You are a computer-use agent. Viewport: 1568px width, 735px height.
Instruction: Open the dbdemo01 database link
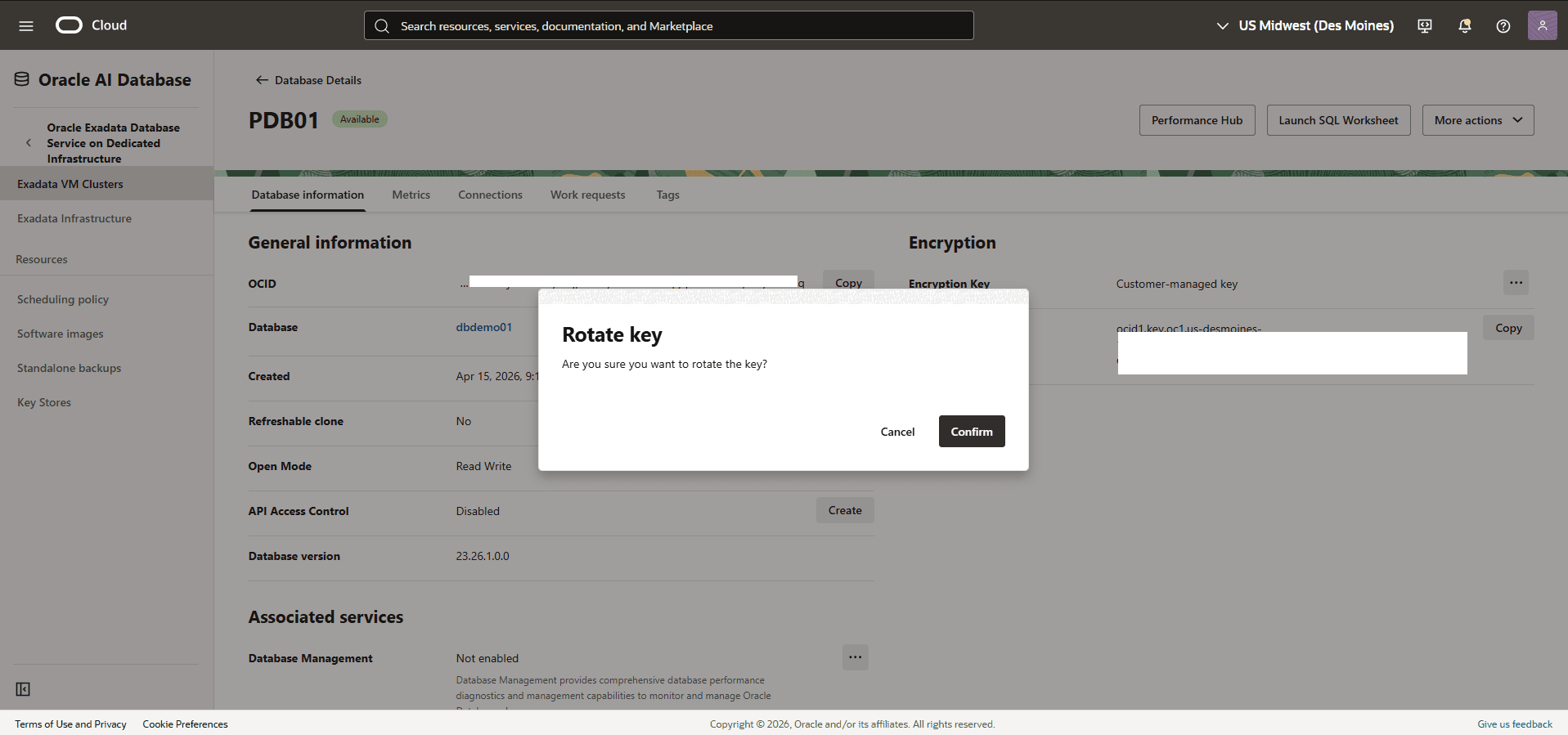484,327
